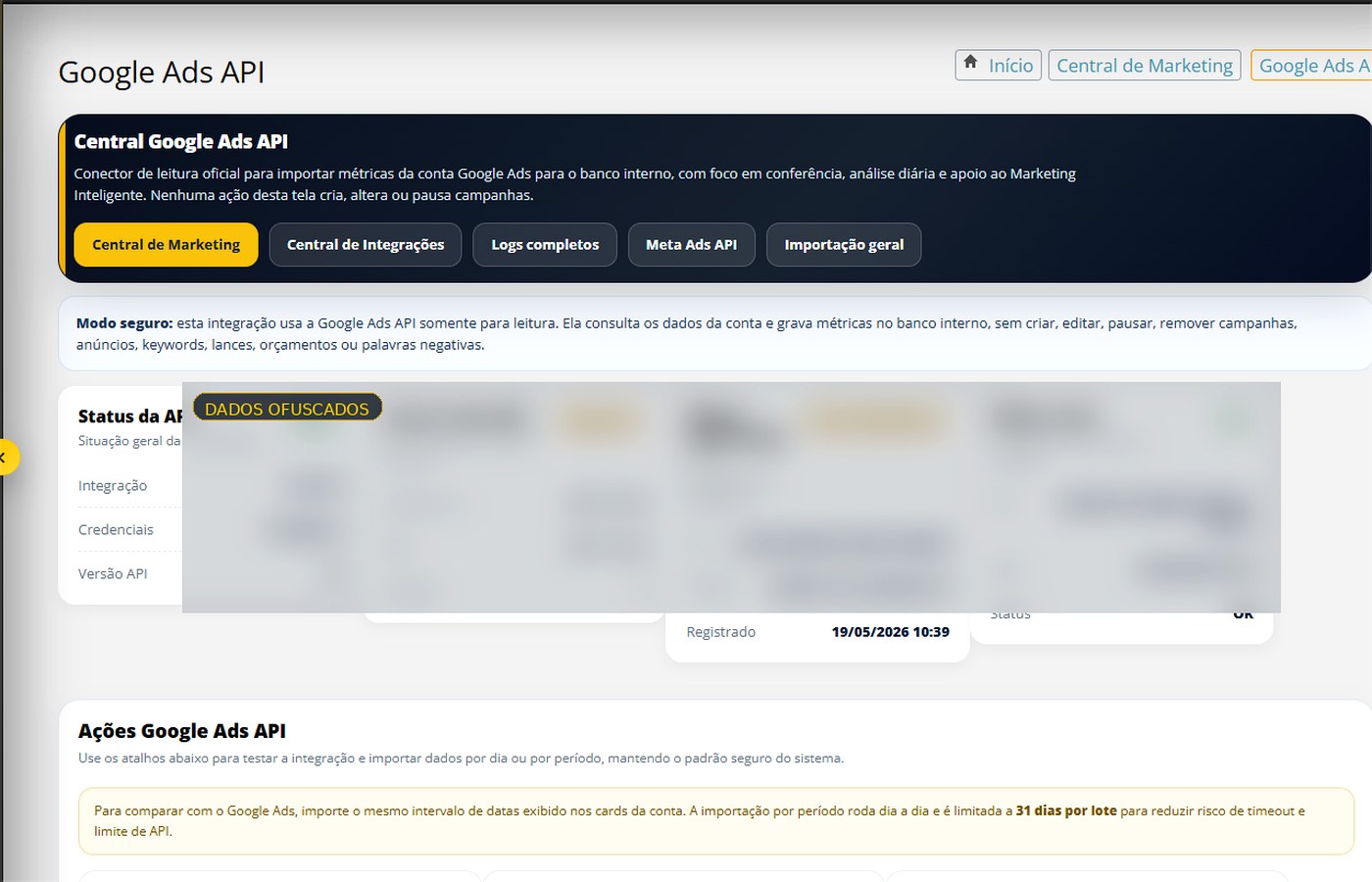Viewport: 1372px width, 882px height.
Task: Open Central de Integrações
Action: point(366,245)
